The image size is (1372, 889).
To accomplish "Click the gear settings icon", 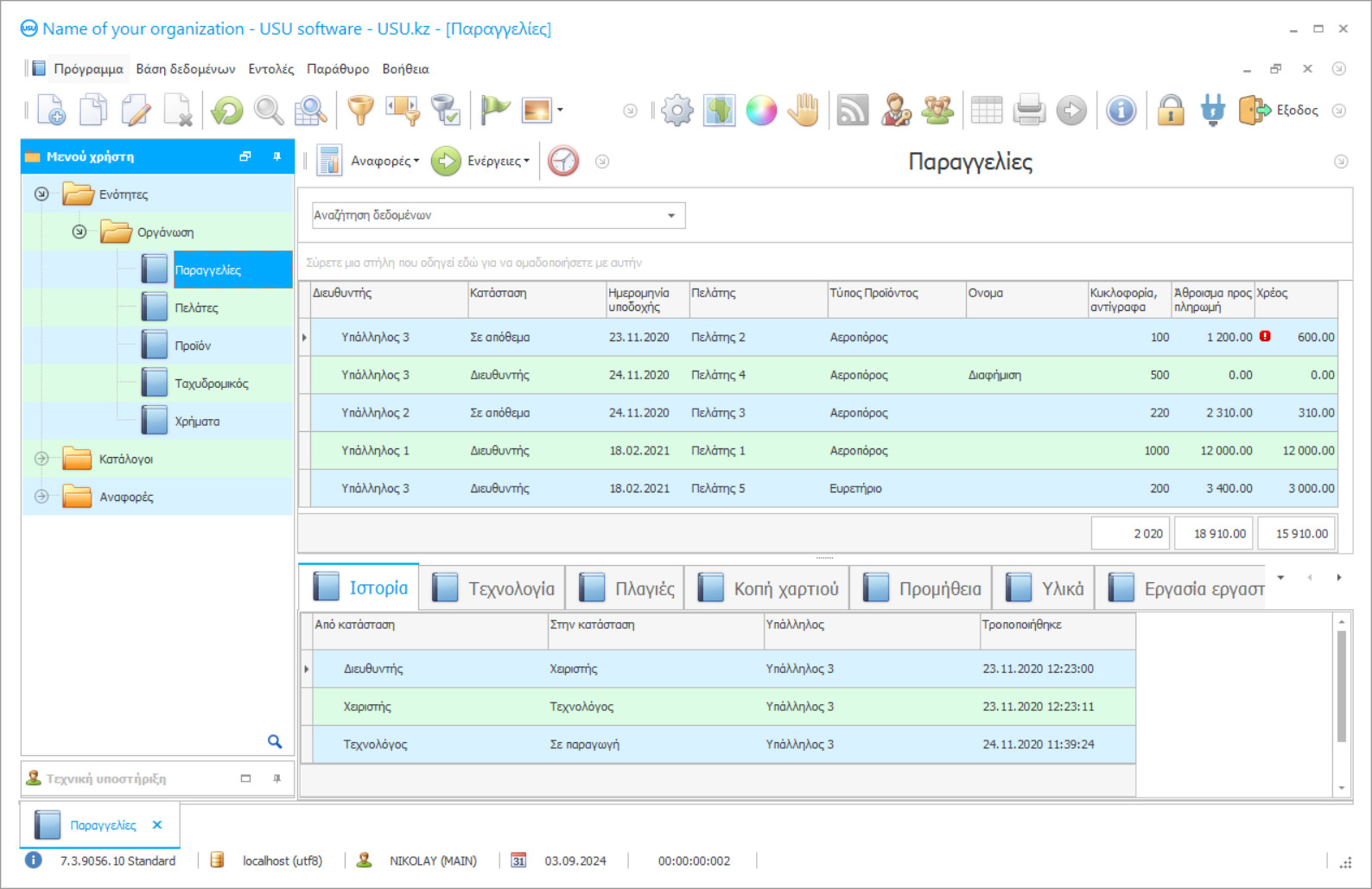I will click(676, 111).
